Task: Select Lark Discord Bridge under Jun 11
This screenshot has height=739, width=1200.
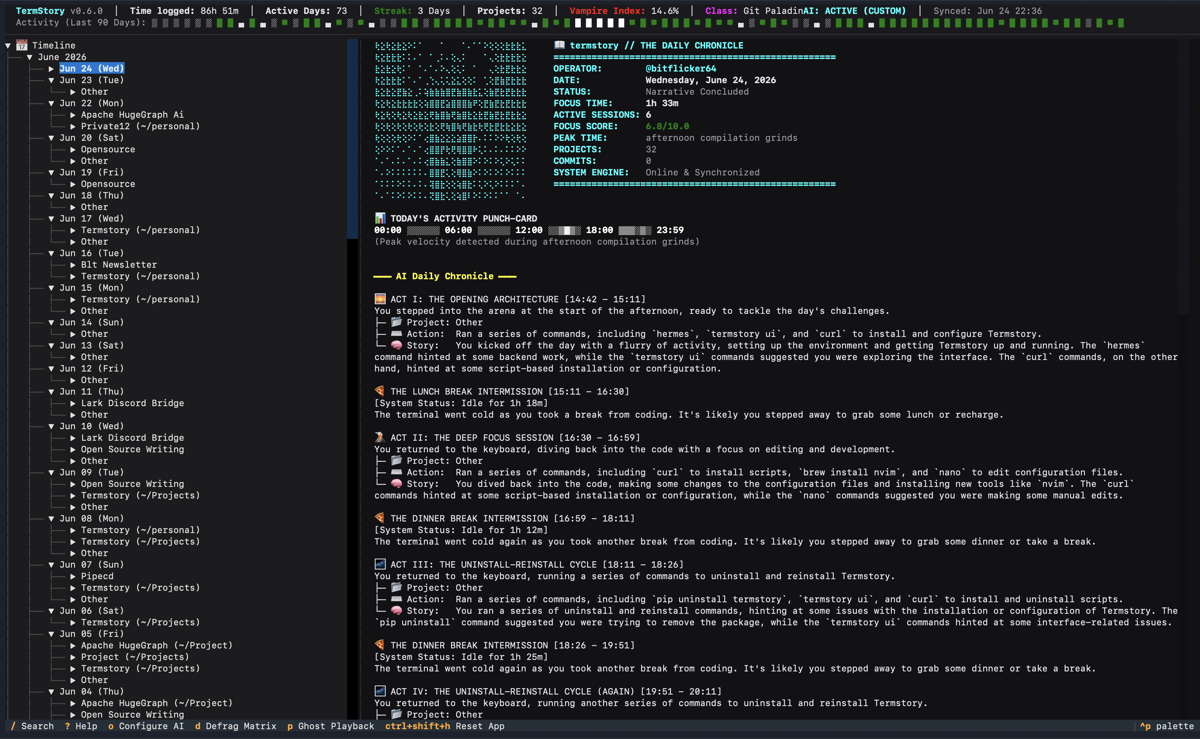Action: pos(132,403)
